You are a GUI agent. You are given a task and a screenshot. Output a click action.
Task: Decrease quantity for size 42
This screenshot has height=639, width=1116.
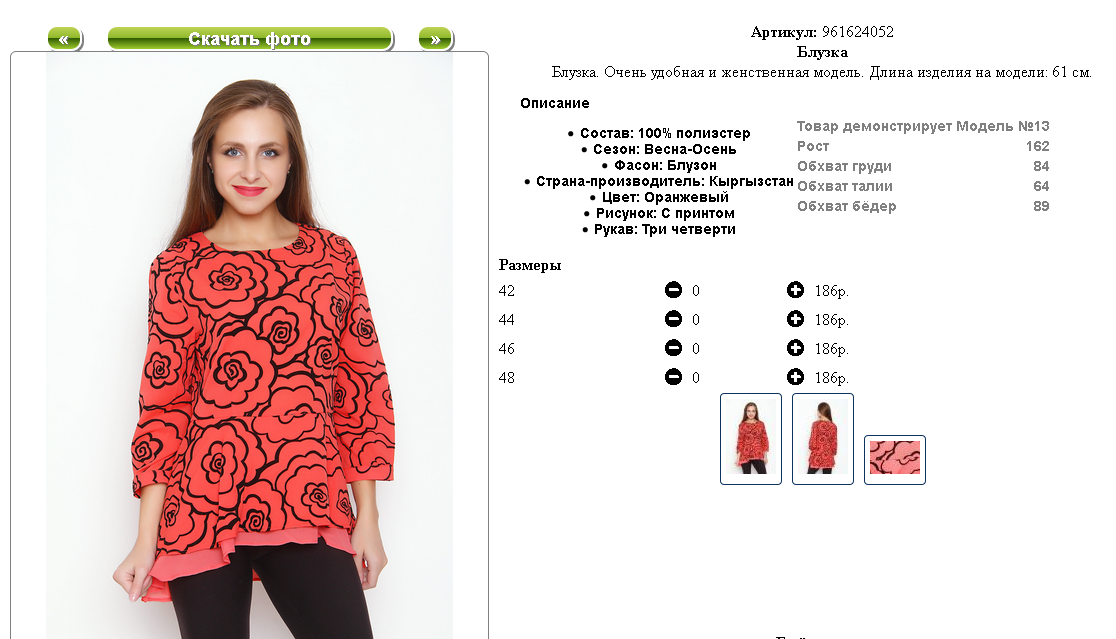point(673,290)
